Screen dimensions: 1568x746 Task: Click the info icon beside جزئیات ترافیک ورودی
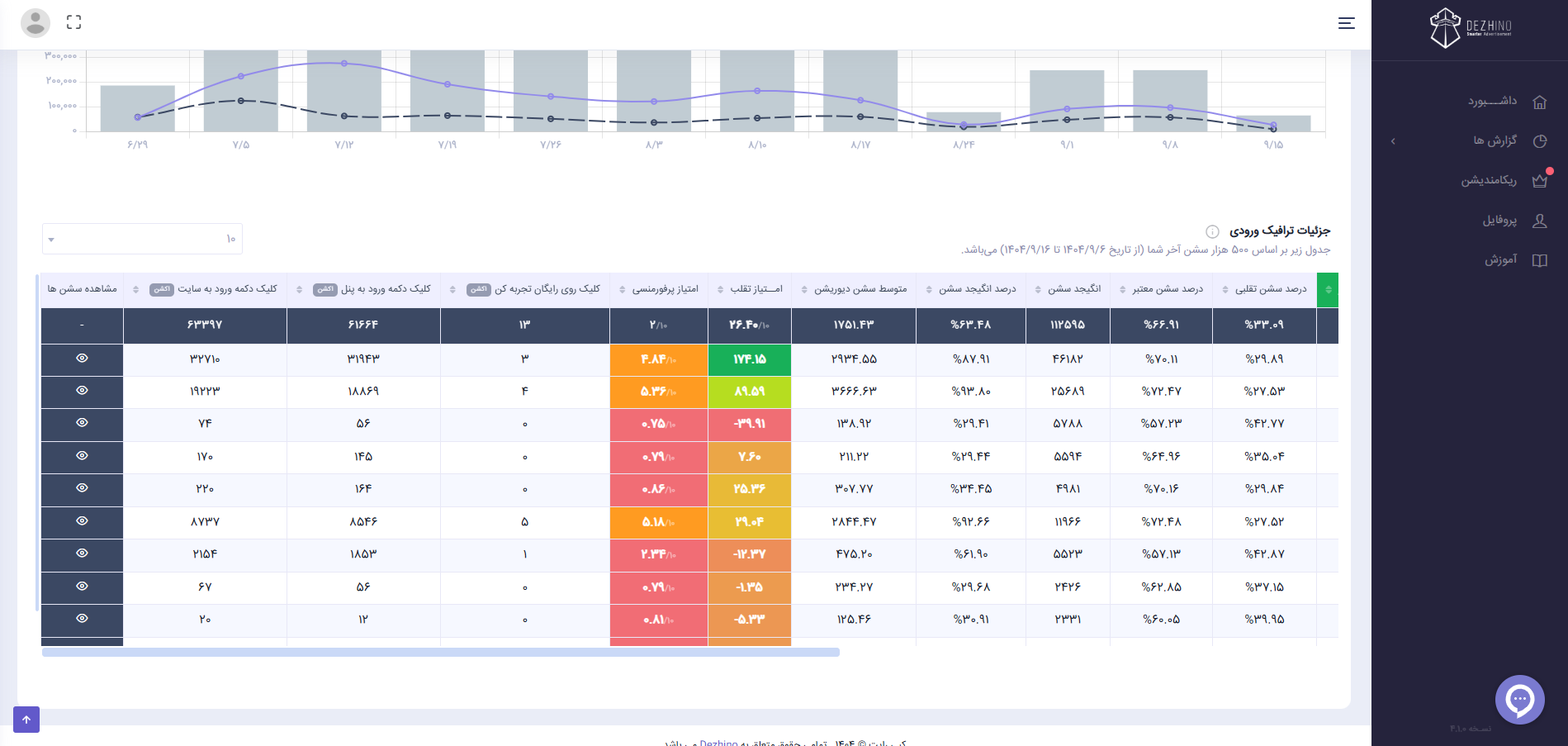tap(1212, 231)
